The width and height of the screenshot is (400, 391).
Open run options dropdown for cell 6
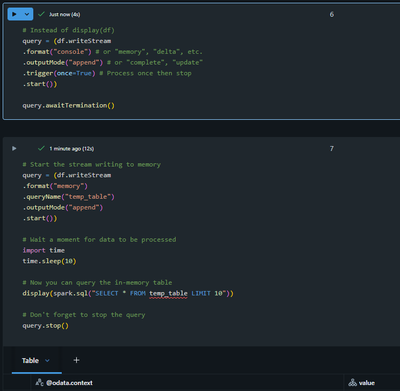27,14
